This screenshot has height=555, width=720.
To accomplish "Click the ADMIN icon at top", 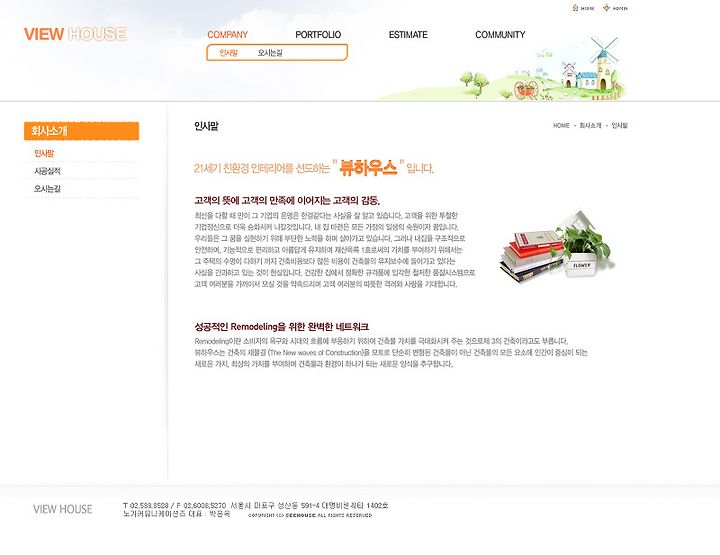I will tap(607, 8).
